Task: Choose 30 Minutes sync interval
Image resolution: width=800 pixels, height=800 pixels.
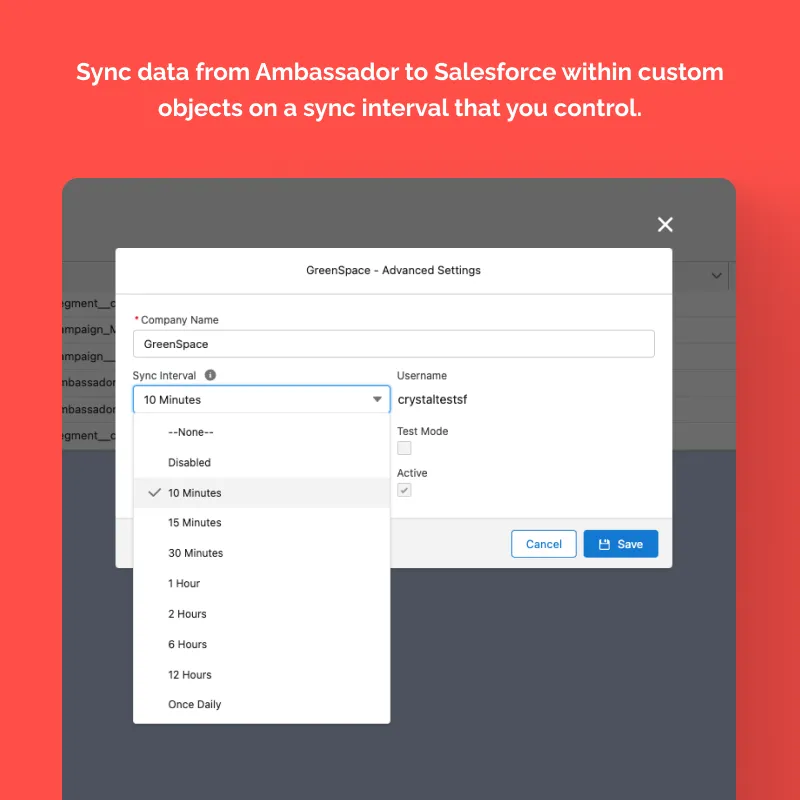Action: click(261, 553)
